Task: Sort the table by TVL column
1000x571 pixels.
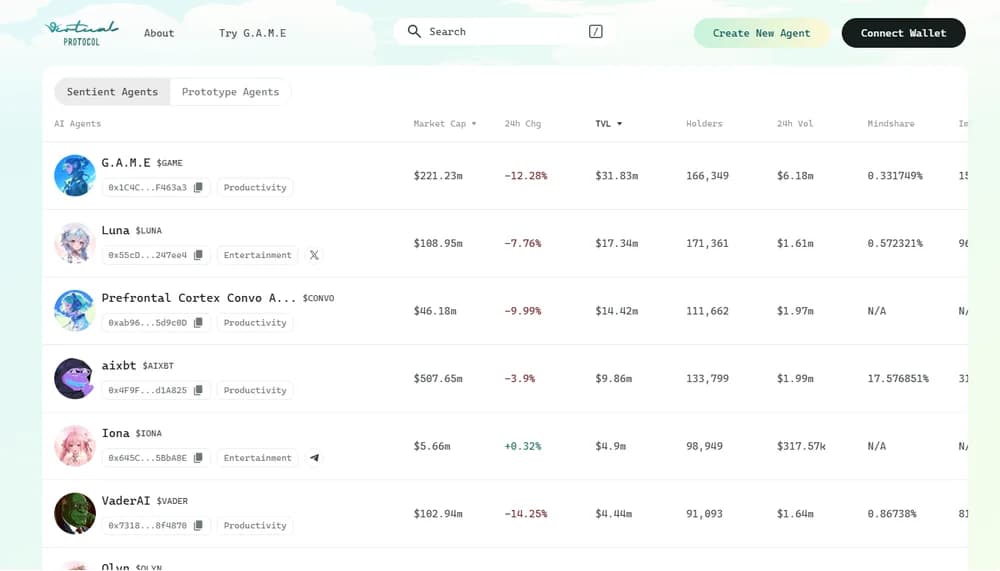Action: click(608, 124)
